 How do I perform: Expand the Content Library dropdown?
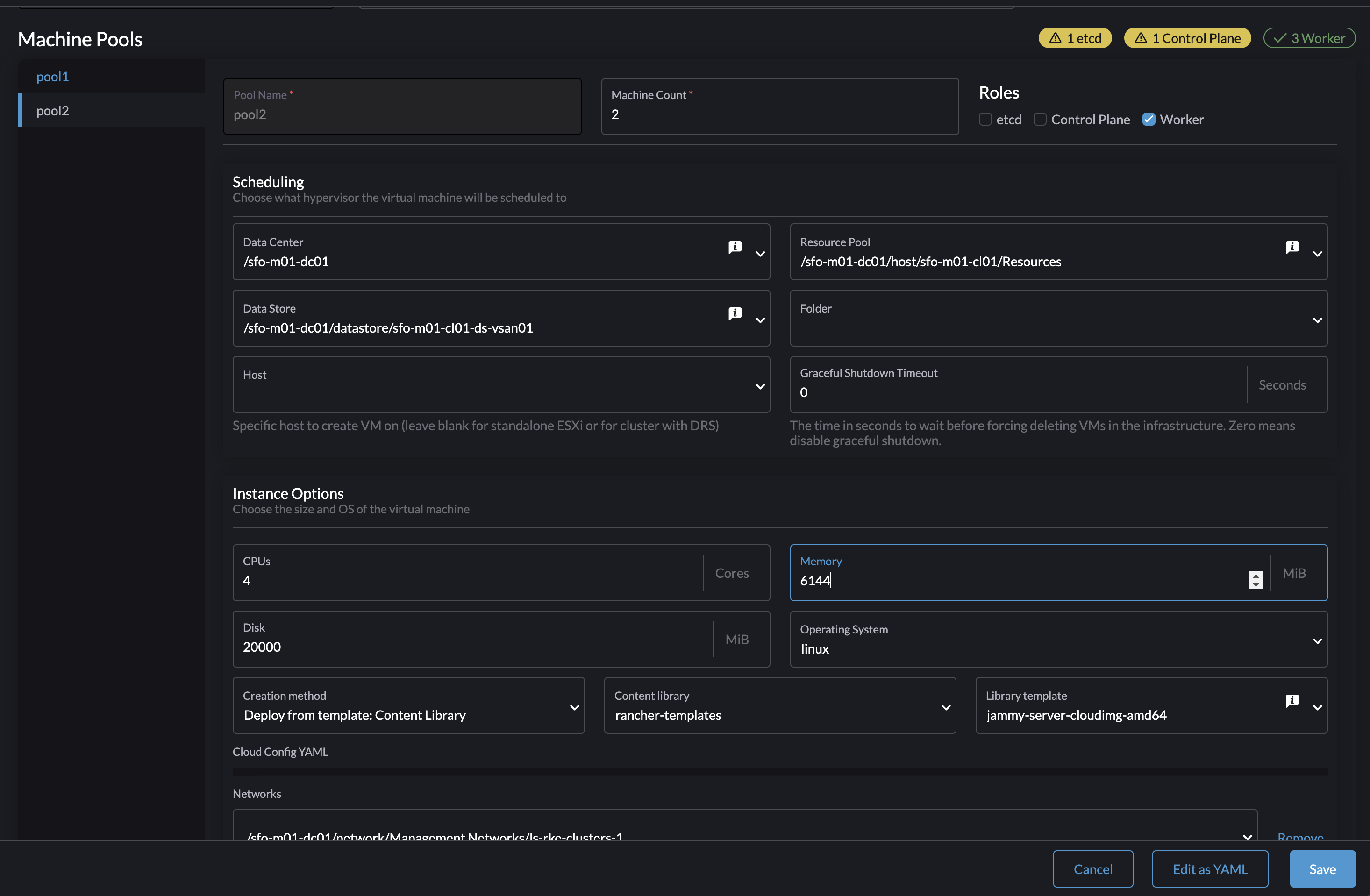pyautogui.click(x=943, y=707)
